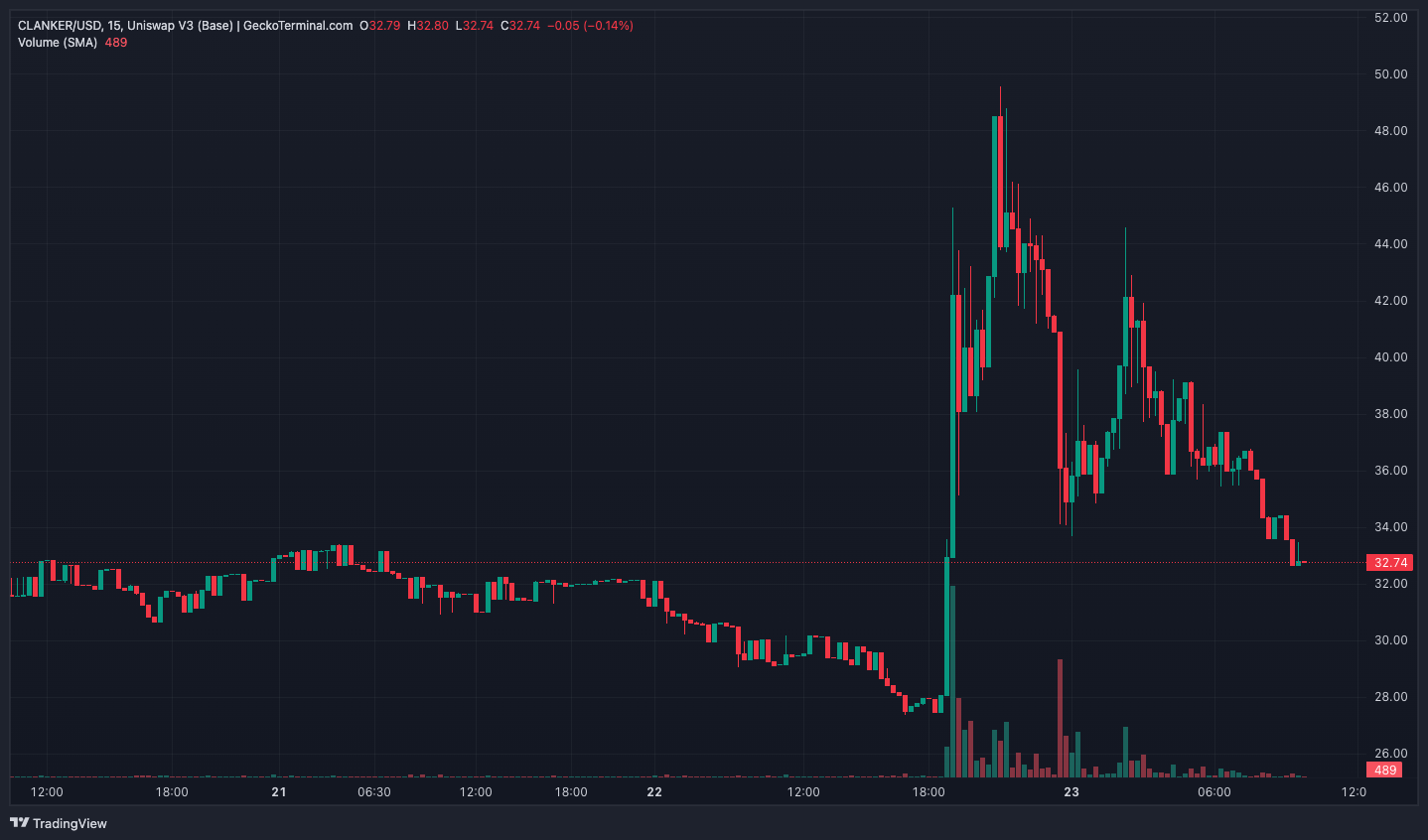Click the 06:30 time axis label
1428x840 pixels.
click(374, 792)
